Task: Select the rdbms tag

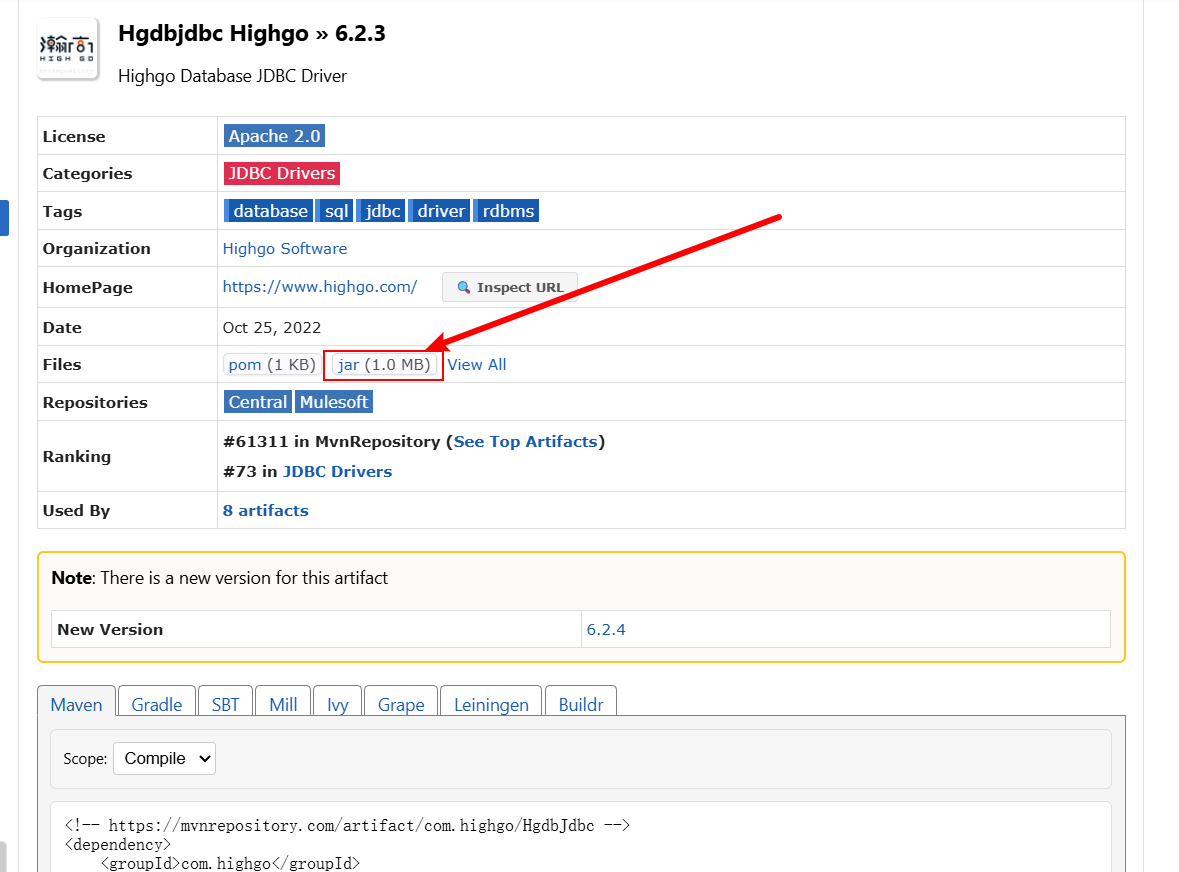Action: coord(507,210)
